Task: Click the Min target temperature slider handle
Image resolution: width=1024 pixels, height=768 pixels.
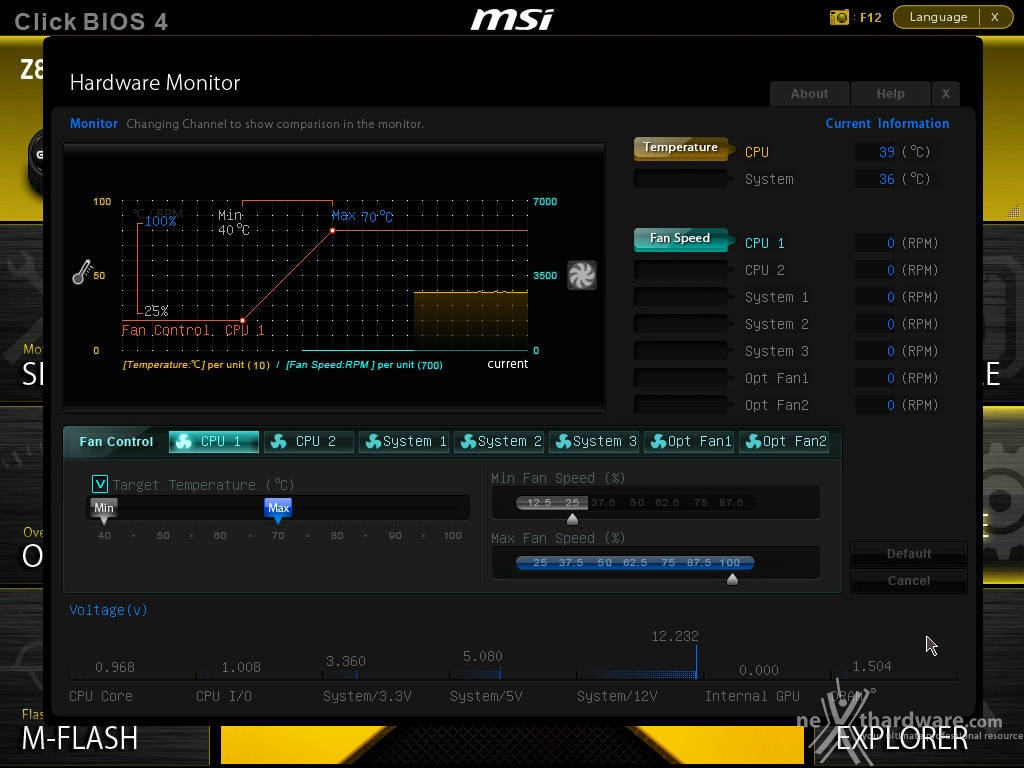Action: (x=104, y=510)
